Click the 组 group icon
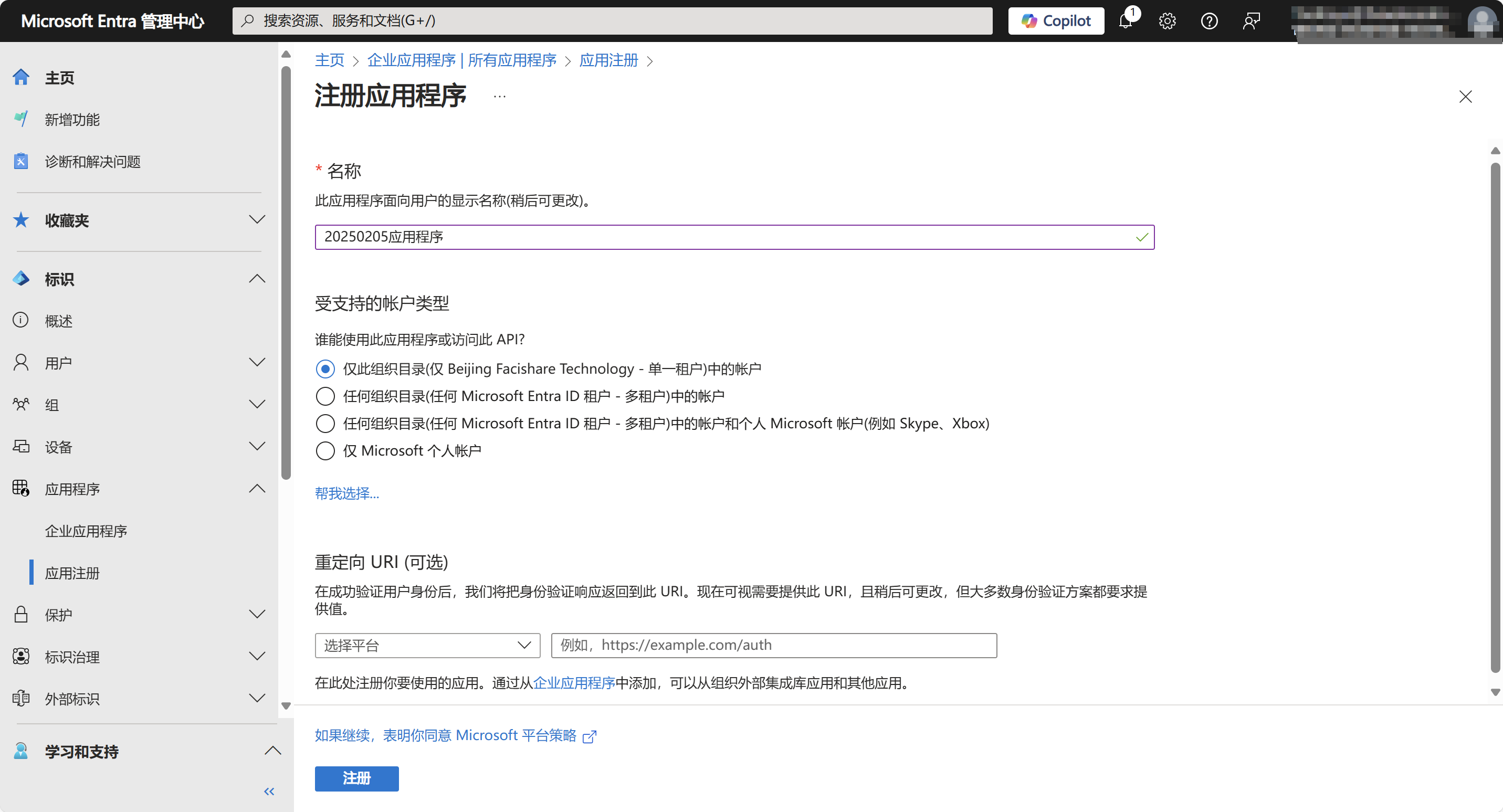The width and height of the screenshot is (1503, 812). pos(21,404)
